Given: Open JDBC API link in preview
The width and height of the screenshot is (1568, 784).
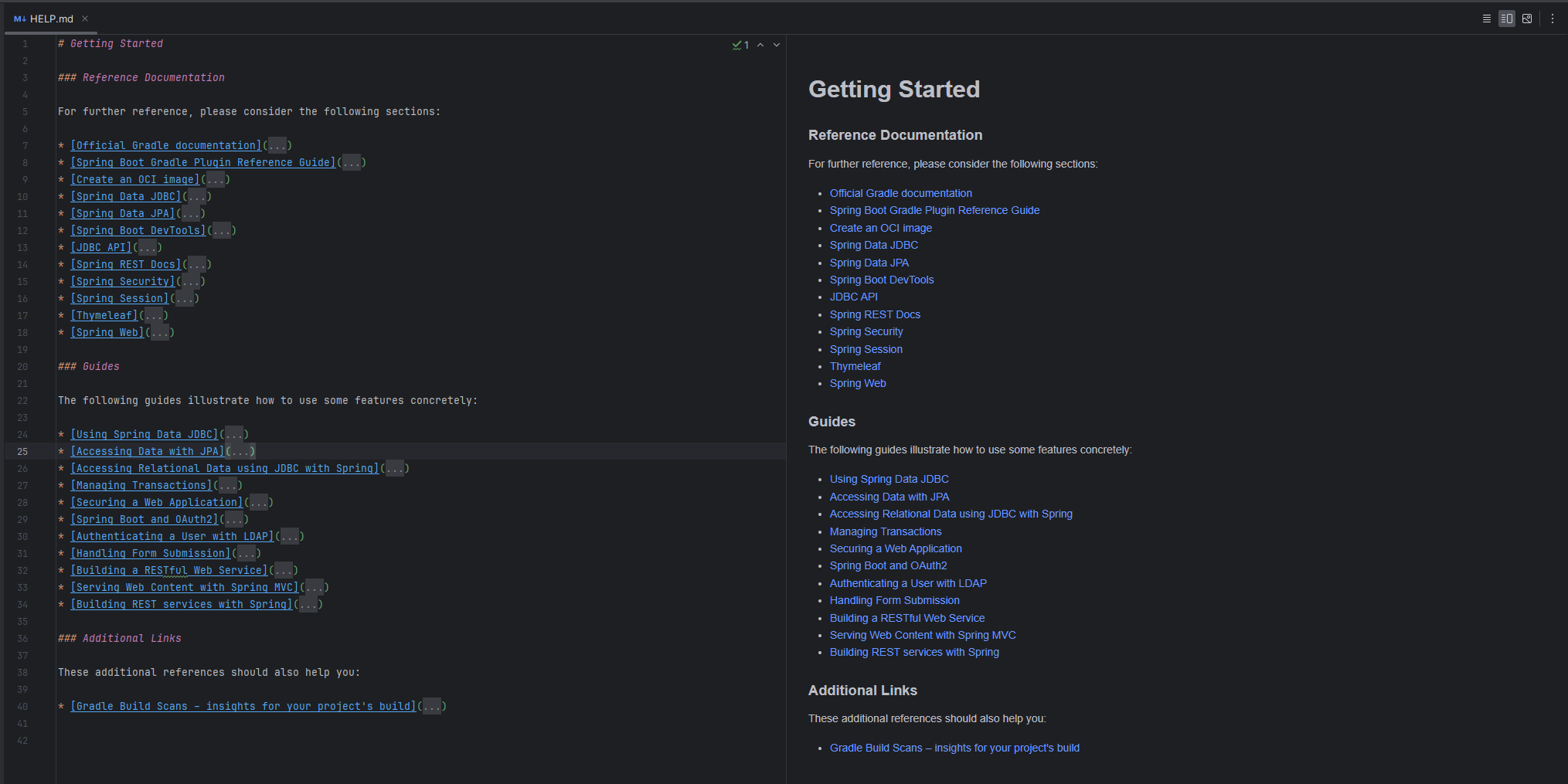Looking at the screenshot, I should pos(853,297).
